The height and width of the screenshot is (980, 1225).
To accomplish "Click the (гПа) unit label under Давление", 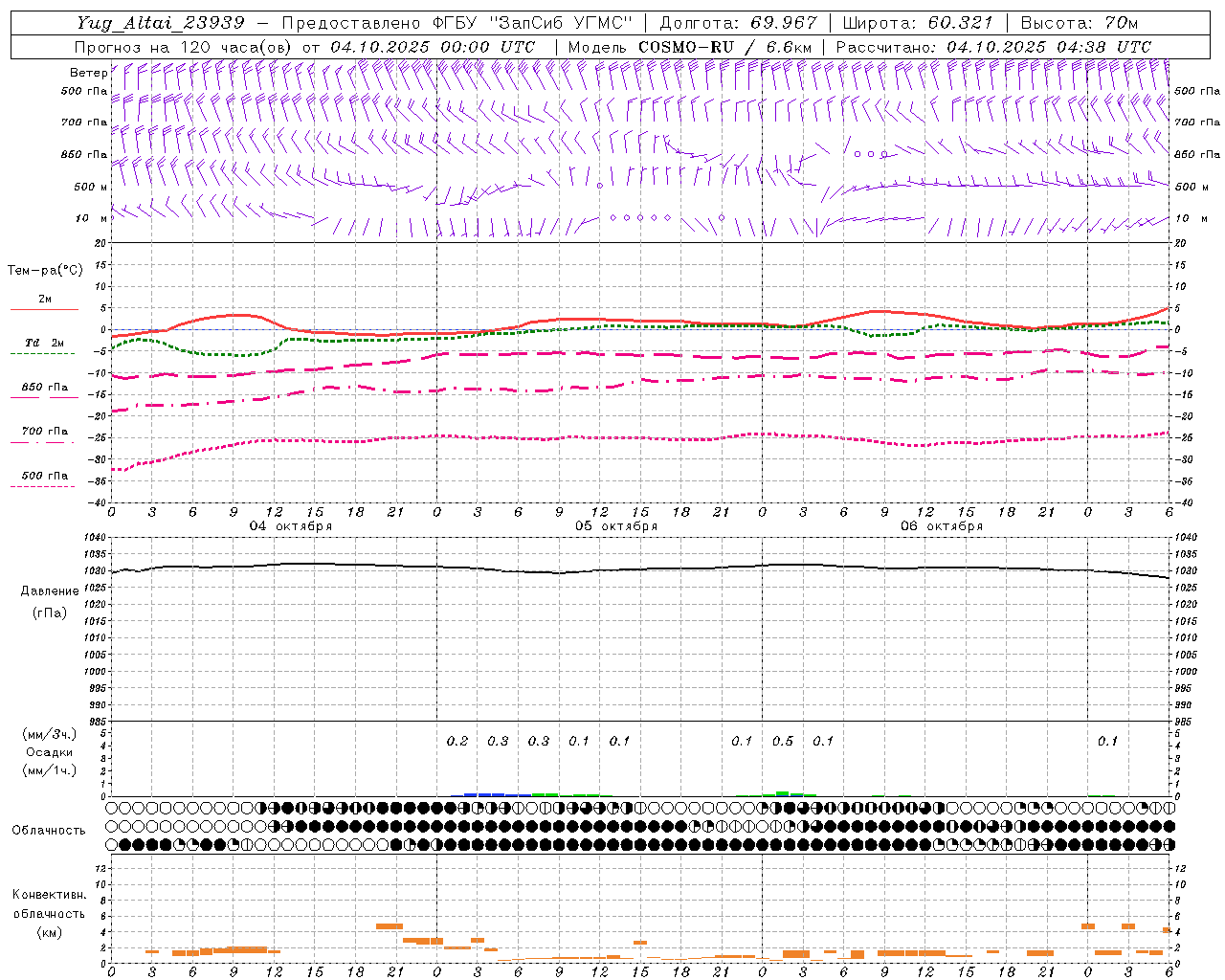I will (x=50, y=613).
